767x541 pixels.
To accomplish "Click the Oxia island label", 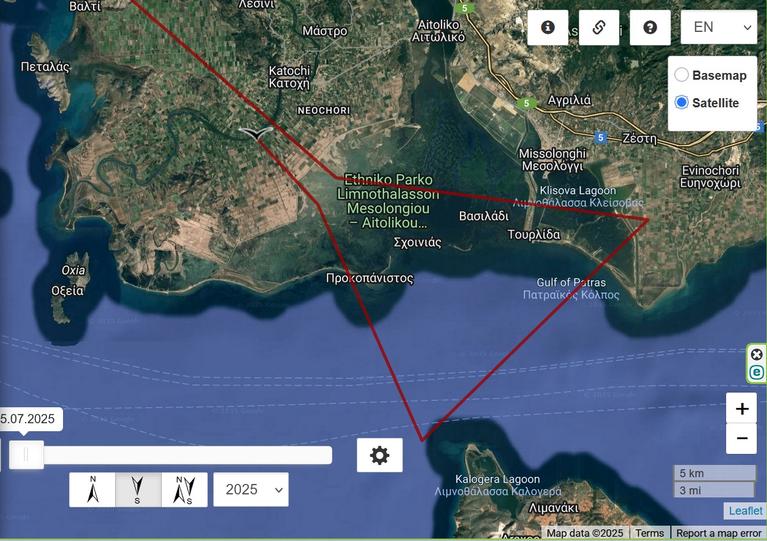I will tap(73, 270).
